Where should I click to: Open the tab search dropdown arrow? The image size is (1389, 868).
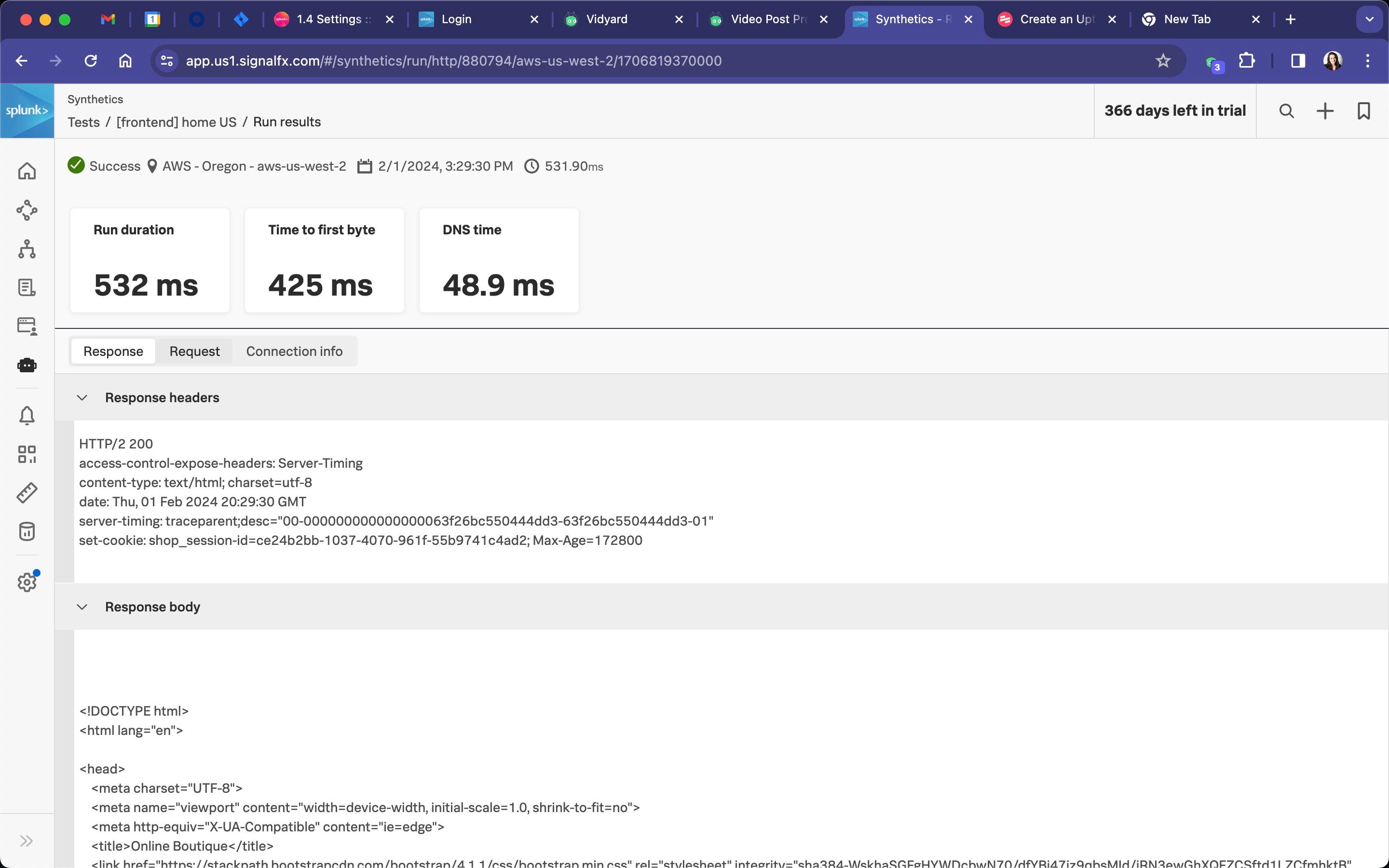tap(1370, 19)
